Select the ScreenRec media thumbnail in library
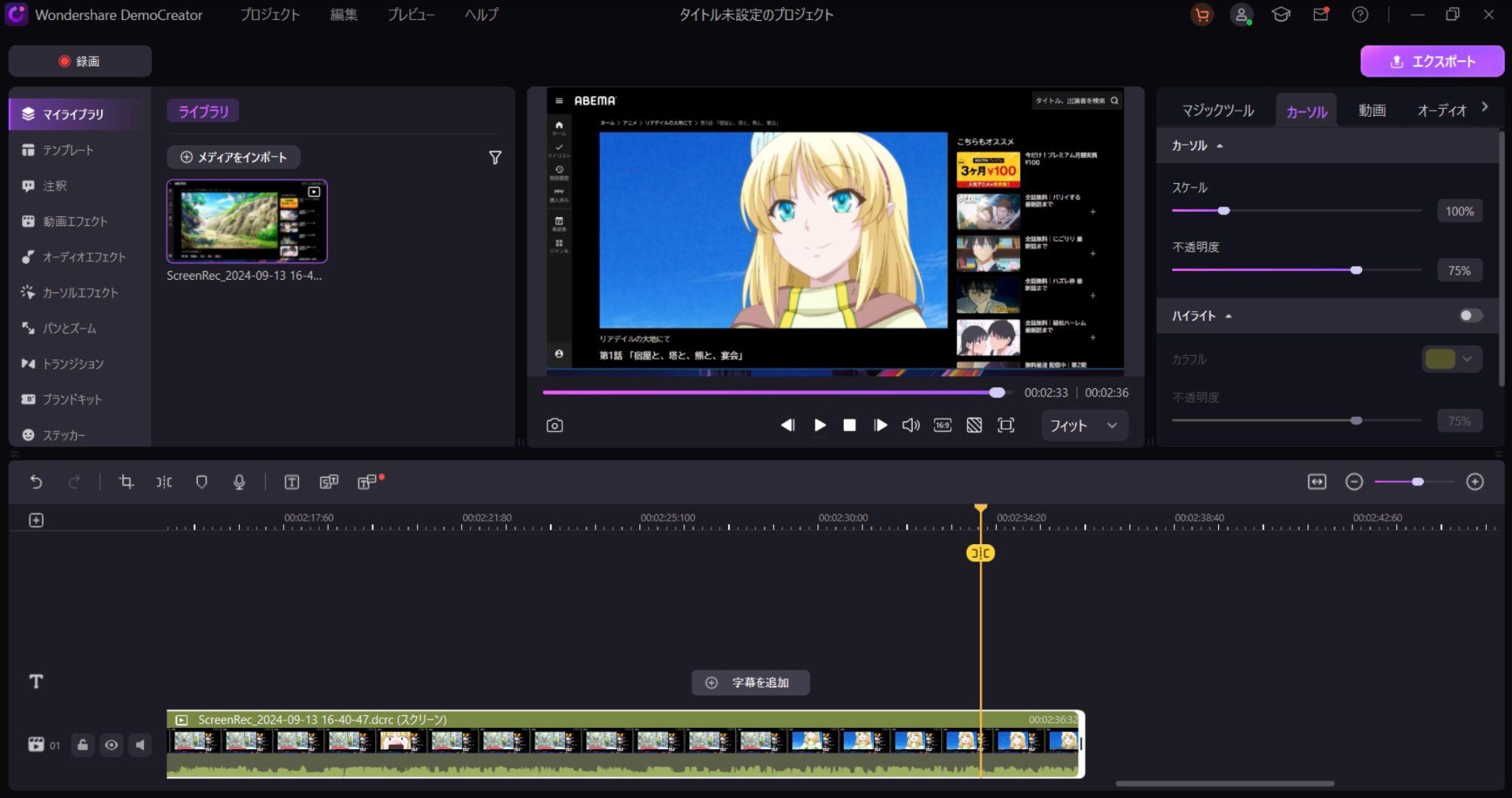This screenshot has height=798, width=1512. pyautogui.click(x=247, y=221)
